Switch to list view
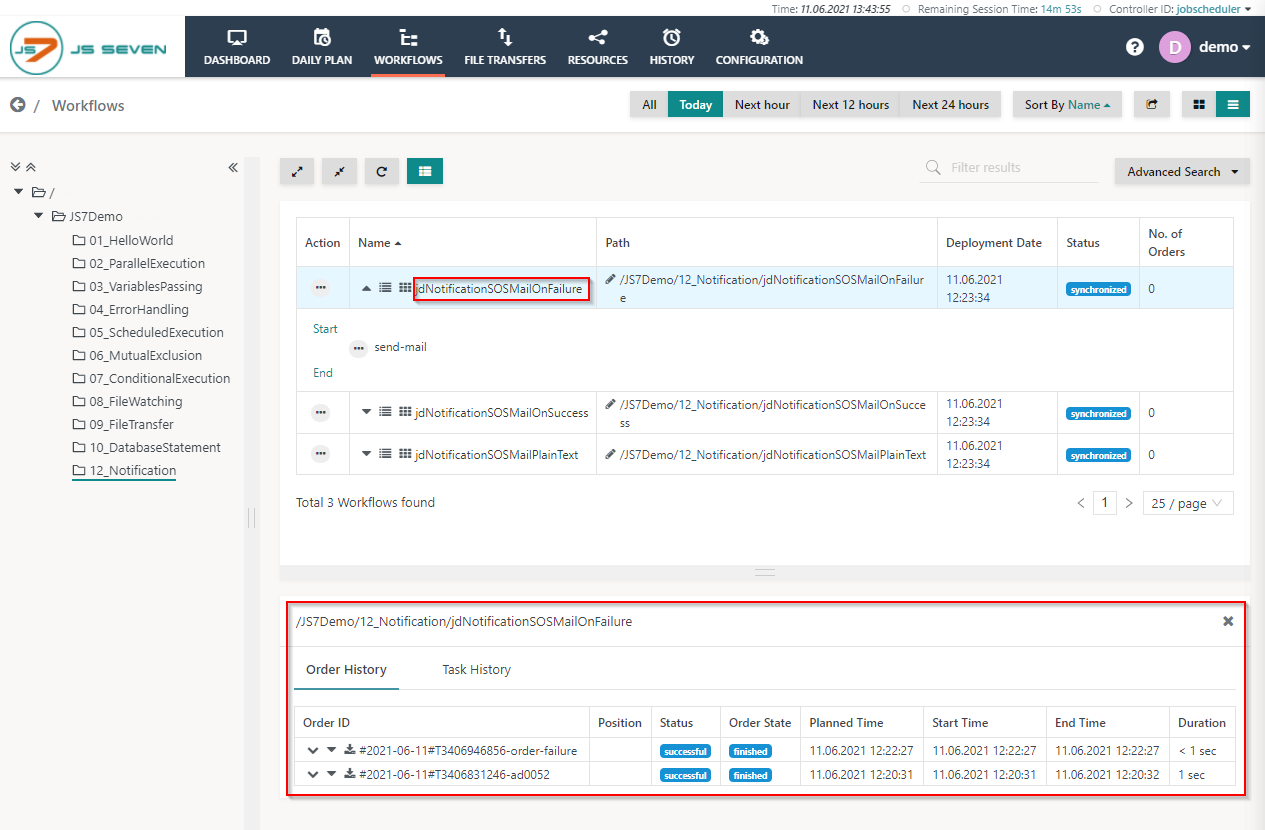Image resolution: width=1265 pixels, height=830 pixels. (1233, 105)
